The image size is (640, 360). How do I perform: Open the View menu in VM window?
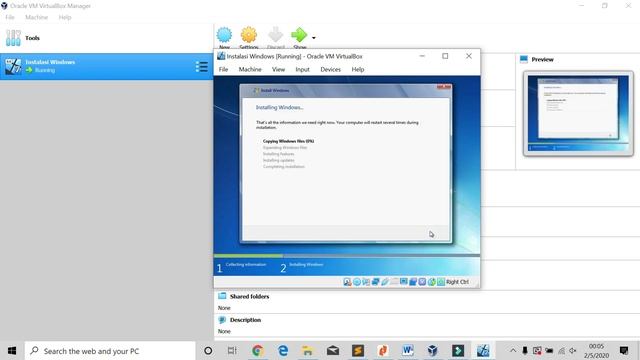(278, 69)
